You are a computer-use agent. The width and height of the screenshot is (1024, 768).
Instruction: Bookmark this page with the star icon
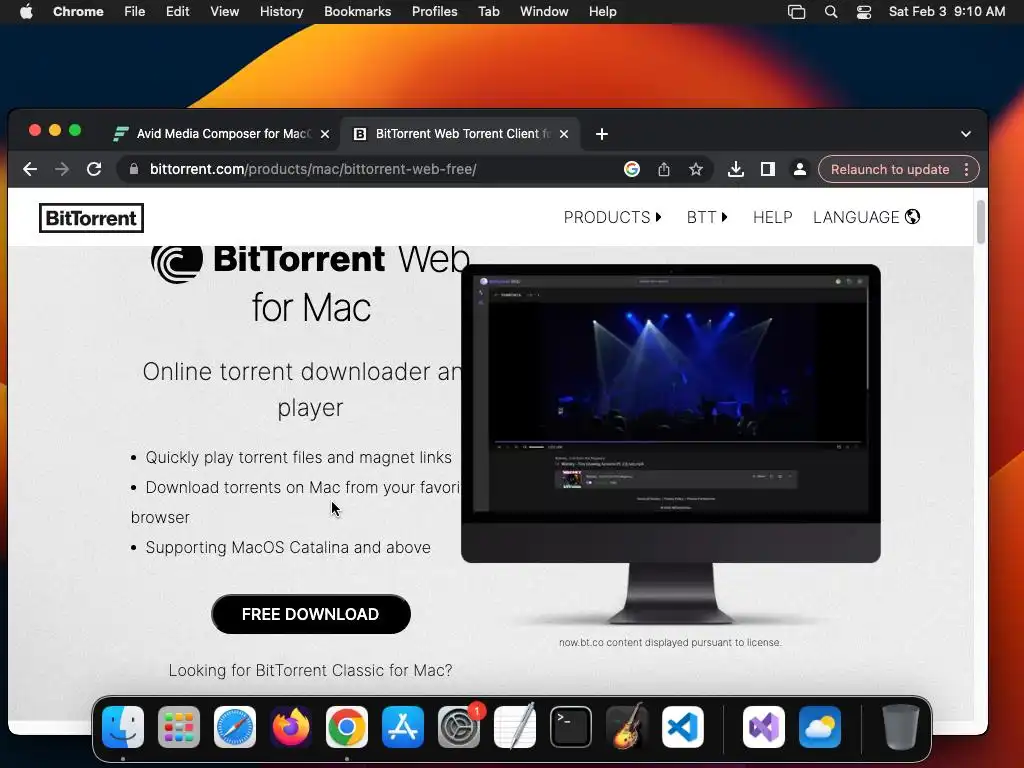pos(696,169)
